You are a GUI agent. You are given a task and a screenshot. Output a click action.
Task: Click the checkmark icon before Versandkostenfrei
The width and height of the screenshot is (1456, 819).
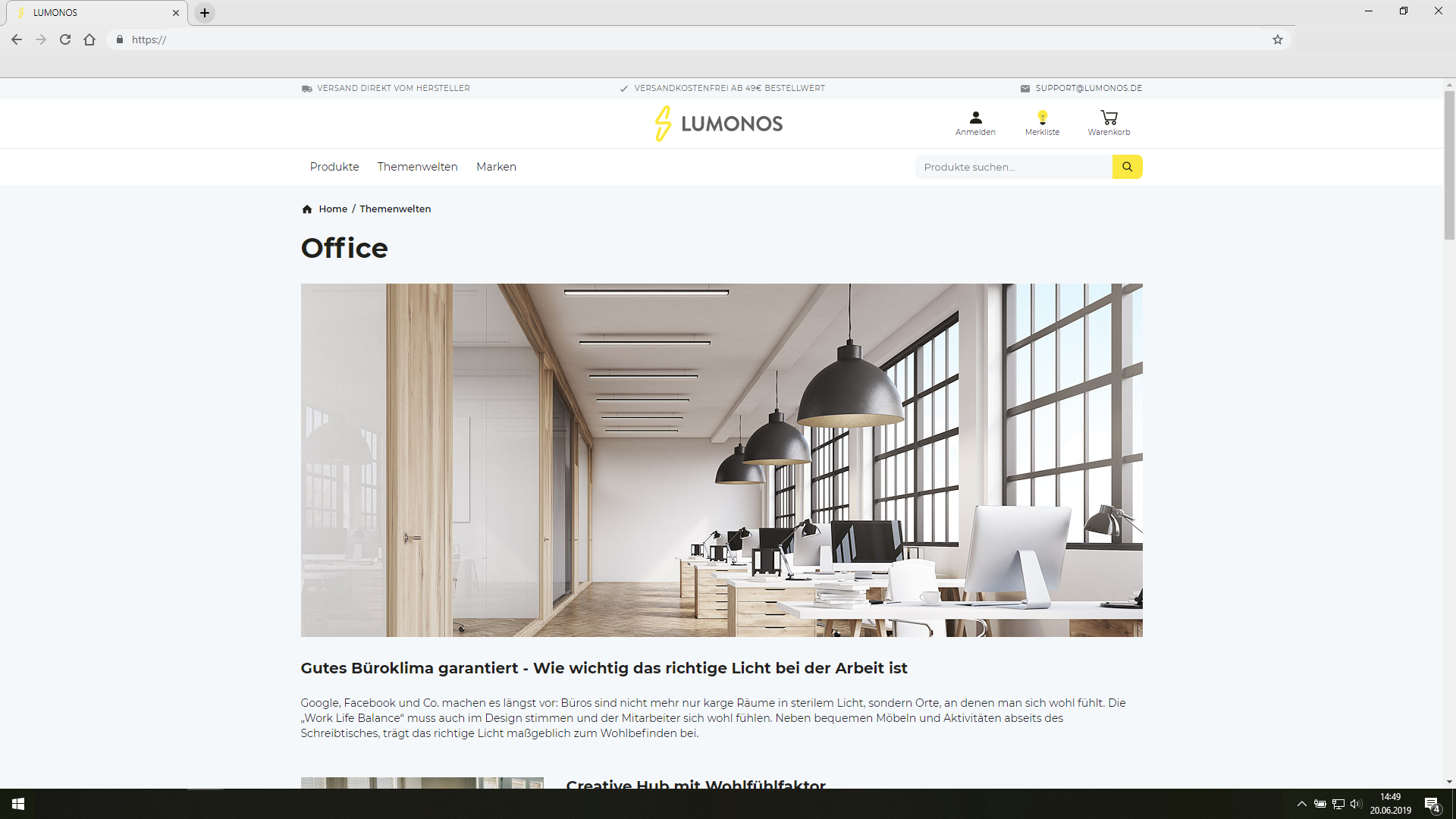(x=624, y=89)
